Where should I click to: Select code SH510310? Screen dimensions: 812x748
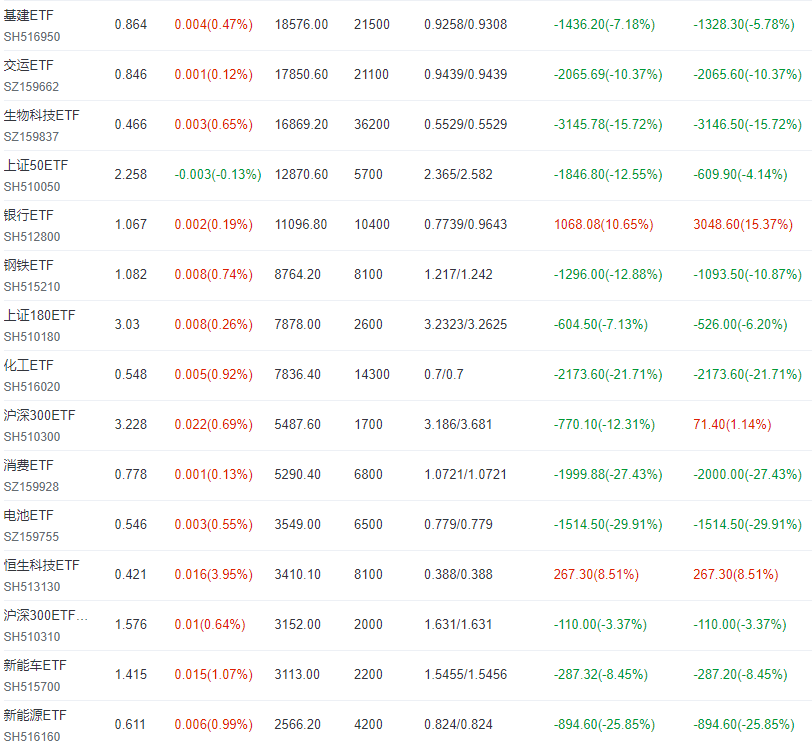pyautogui.click(x=32, y=637)
